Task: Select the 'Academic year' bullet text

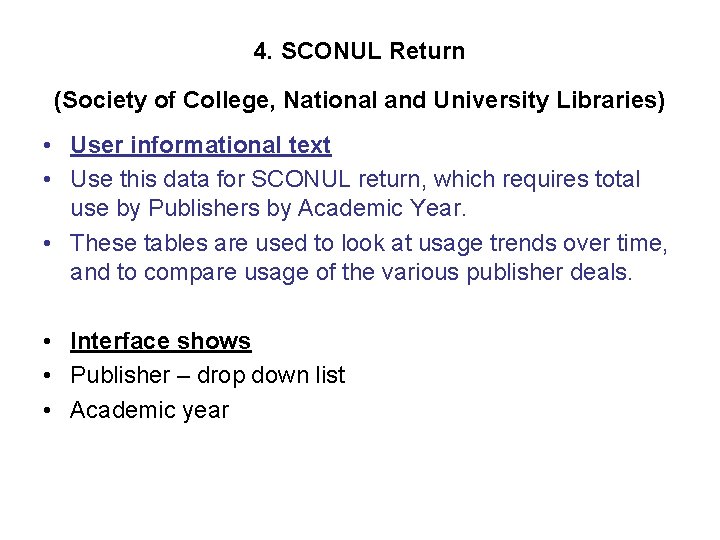Action: (x=149, y=410)
